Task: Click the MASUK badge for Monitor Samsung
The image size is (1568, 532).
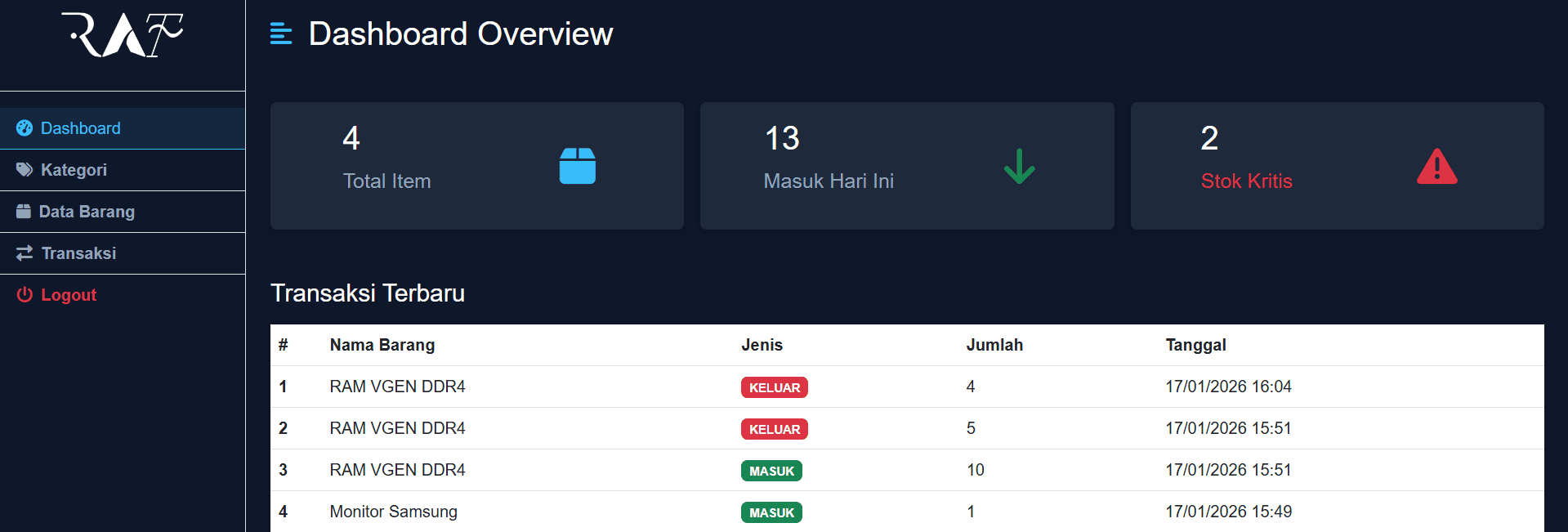Action: 771,512
